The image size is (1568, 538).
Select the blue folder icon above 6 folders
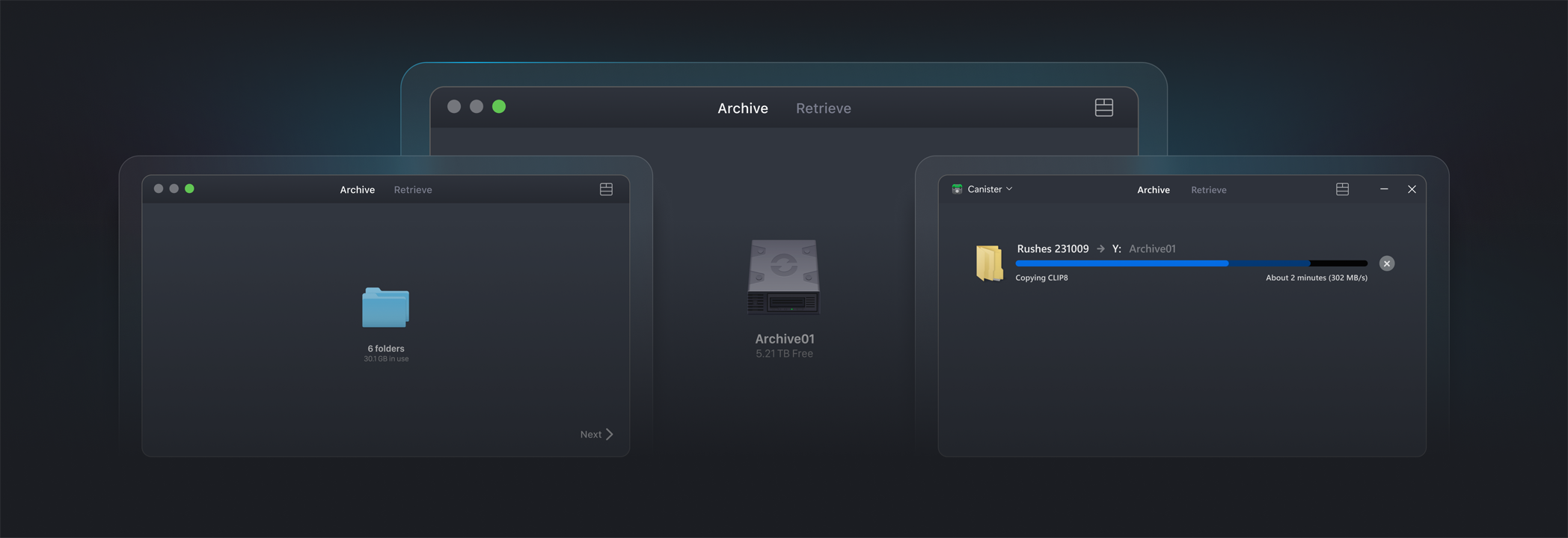(385, 308)
